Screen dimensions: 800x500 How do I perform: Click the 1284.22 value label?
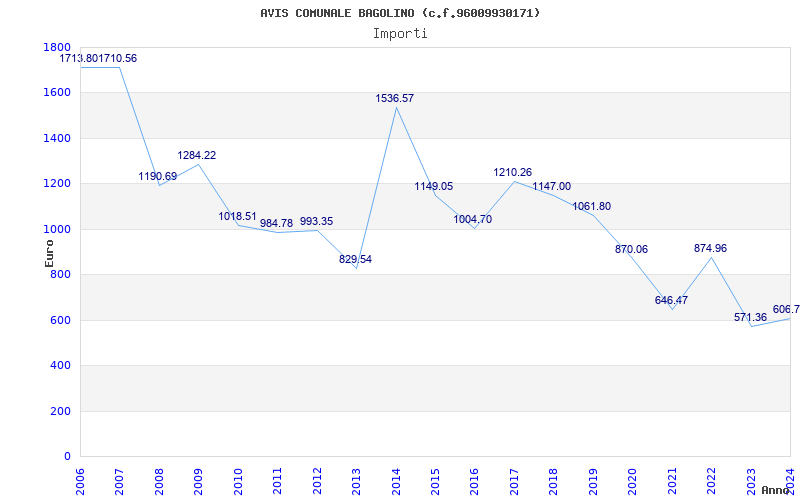coord(197,155)
